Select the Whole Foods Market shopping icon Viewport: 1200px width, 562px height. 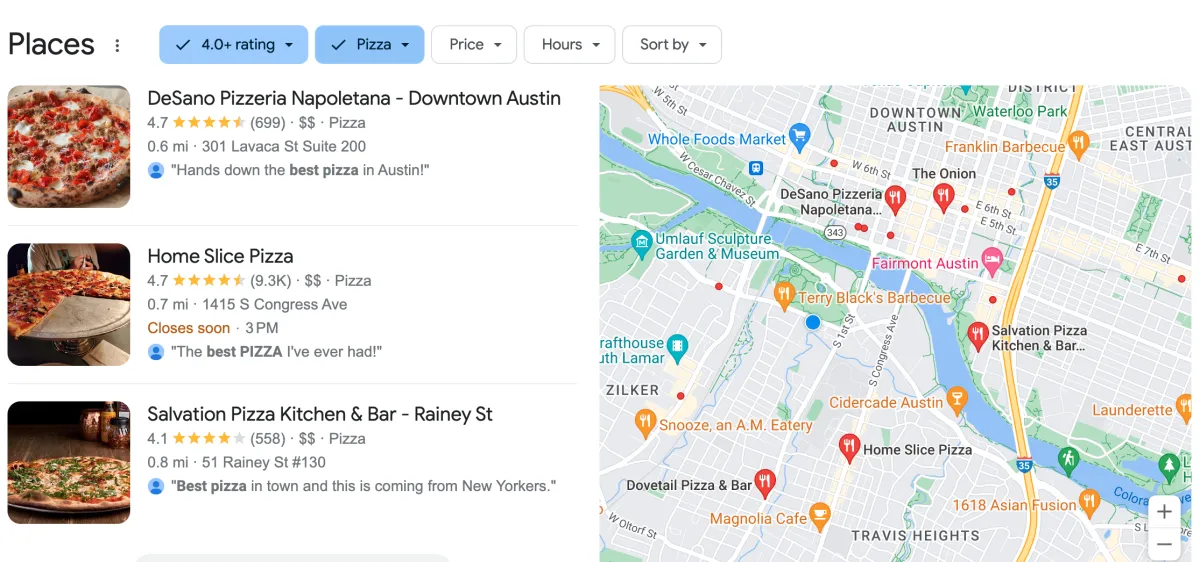click(x=799, y=135)
